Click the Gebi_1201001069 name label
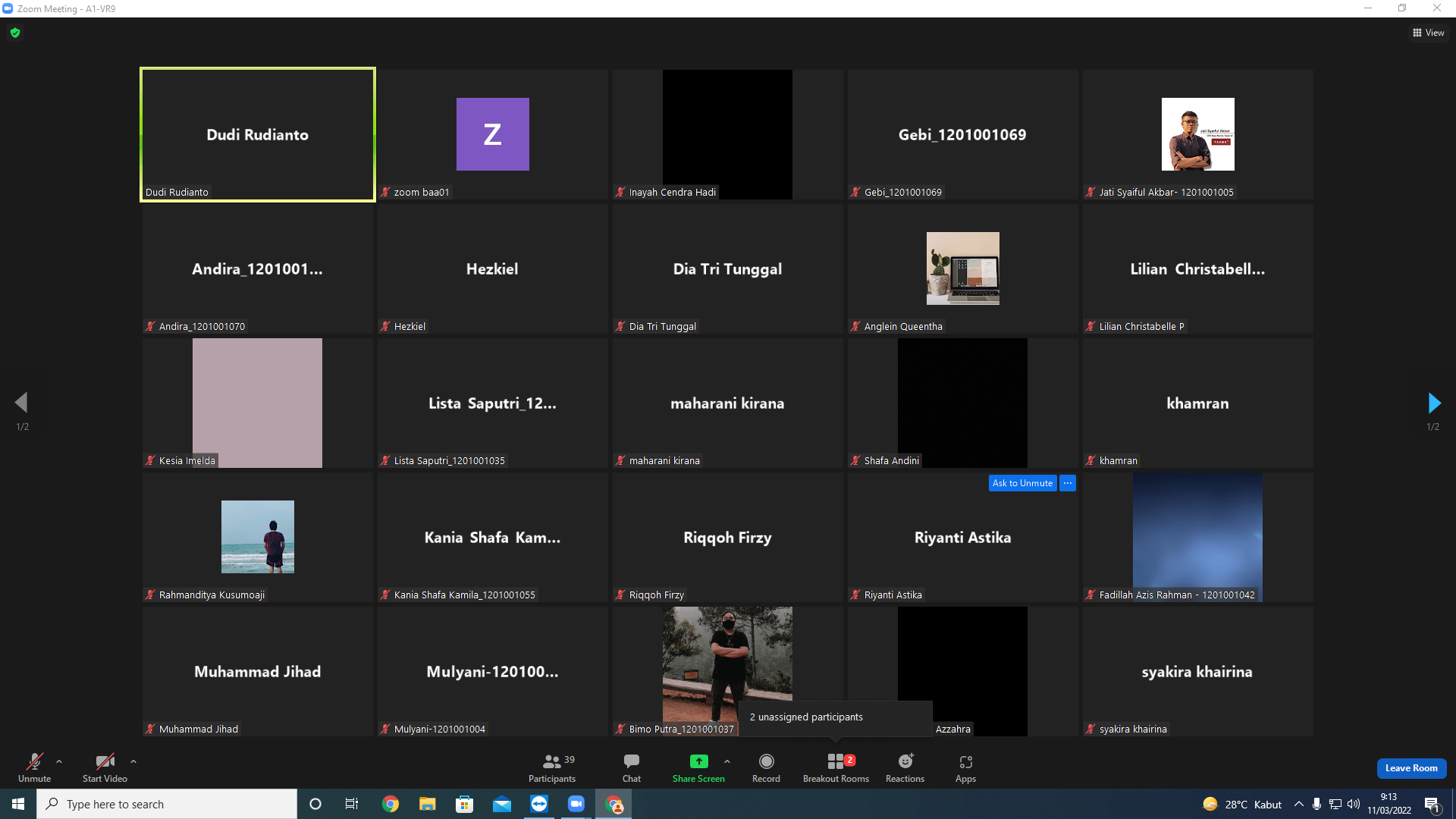Image resolution: width=1456 pixels, height=819 pixels. (x=902, y=193)
